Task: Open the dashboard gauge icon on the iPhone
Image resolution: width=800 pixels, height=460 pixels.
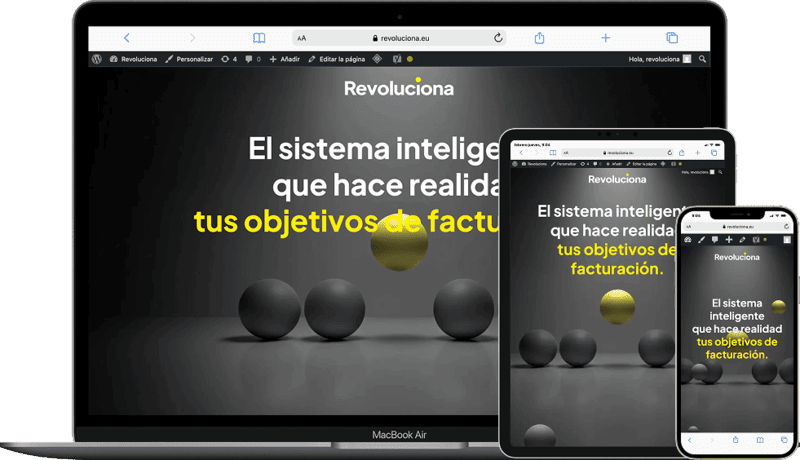Action: pyautogui.click(x=688, y=240)
